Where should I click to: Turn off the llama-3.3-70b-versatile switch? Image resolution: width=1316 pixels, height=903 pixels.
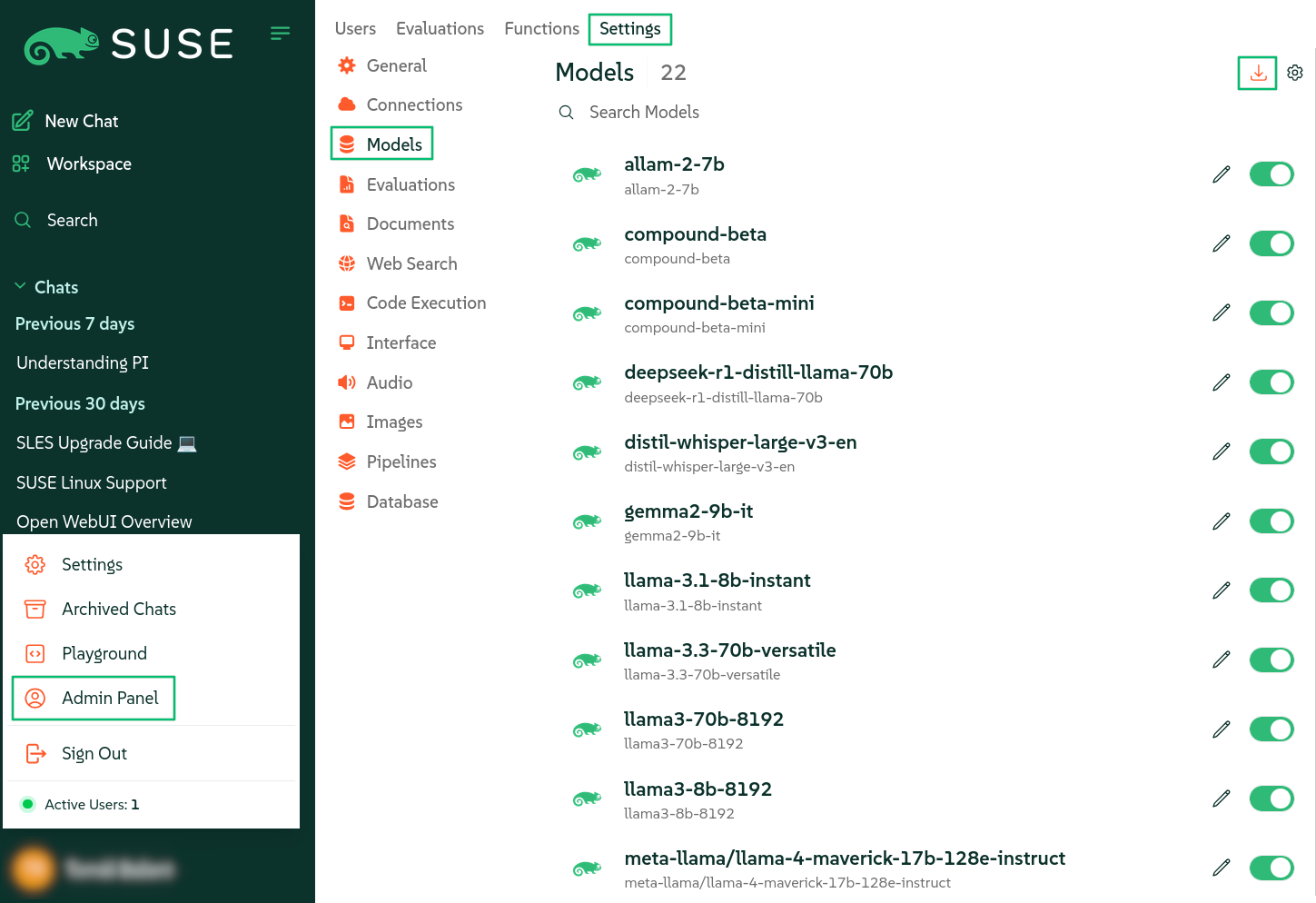click(x=1271, y=660)
